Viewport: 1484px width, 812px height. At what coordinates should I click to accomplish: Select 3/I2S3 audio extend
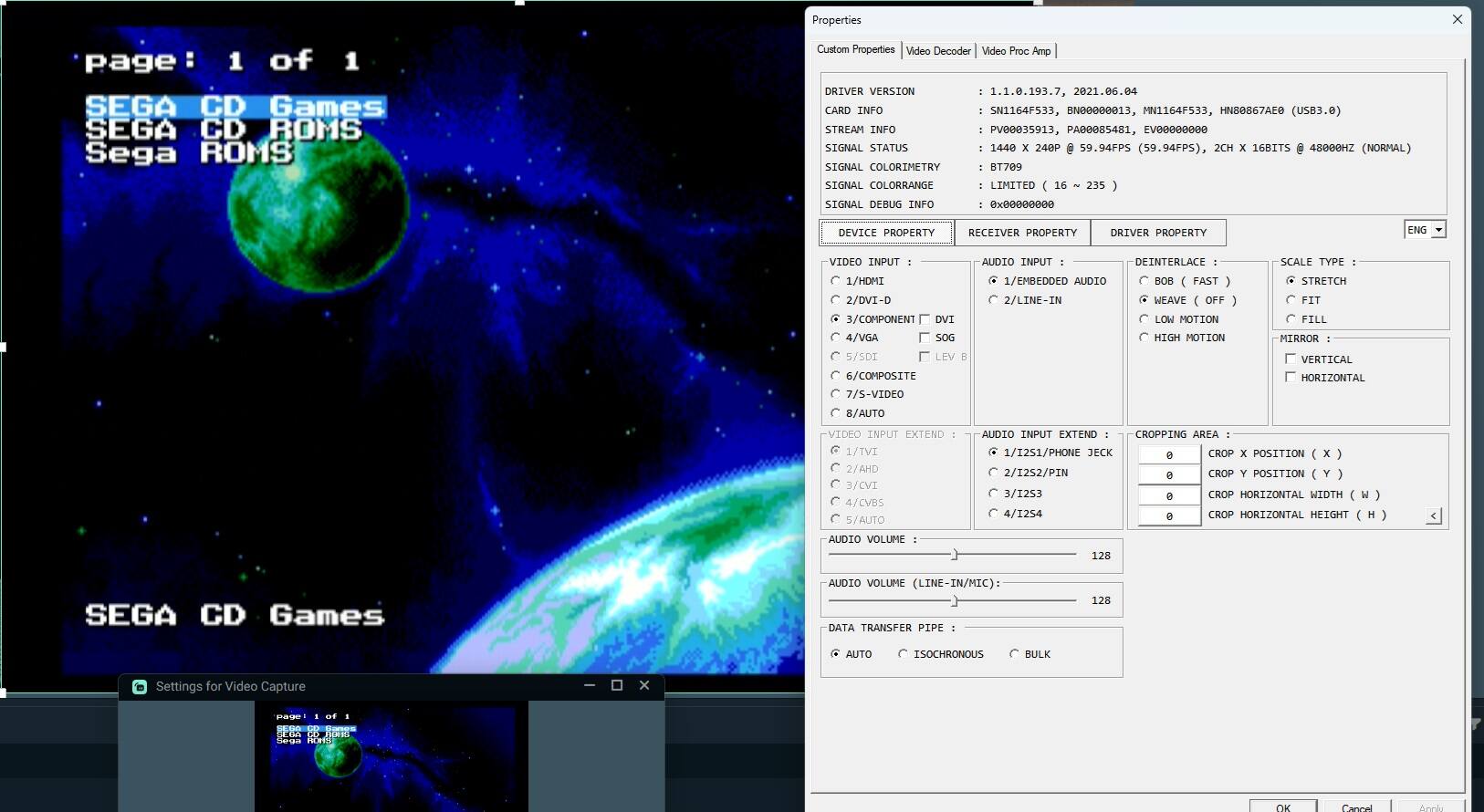(x=1015, y=494)
